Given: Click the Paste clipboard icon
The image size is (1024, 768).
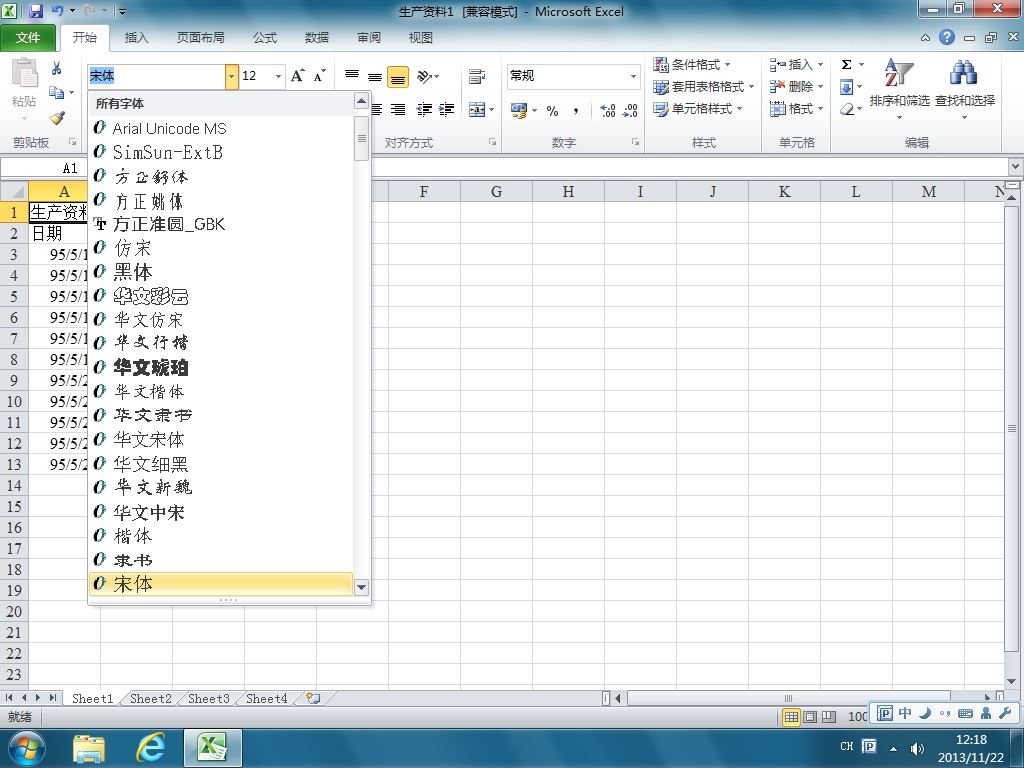Looking at the screenshot, I should click(x=24, y=72).
